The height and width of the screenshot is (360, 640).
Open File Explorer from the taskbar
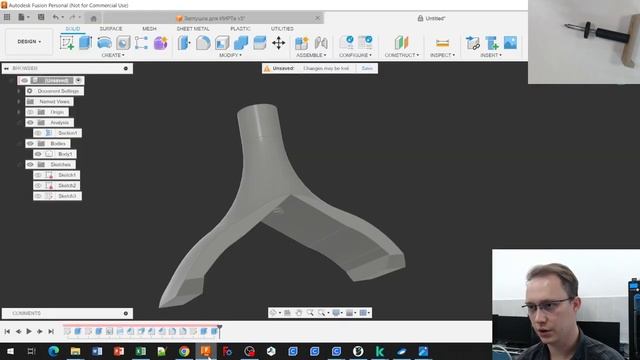(76, 351)
